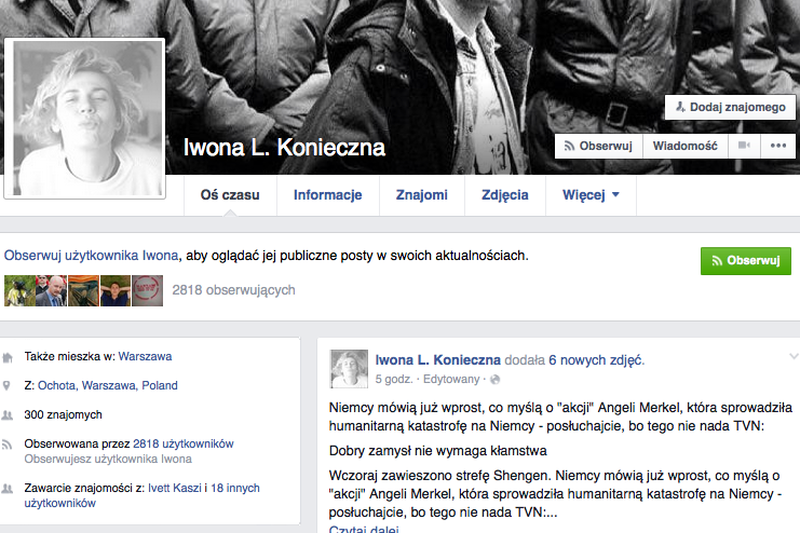Click the home icon beside Także mieszka w
Viewport: 800px width, 533px height.
pos(7,357)
